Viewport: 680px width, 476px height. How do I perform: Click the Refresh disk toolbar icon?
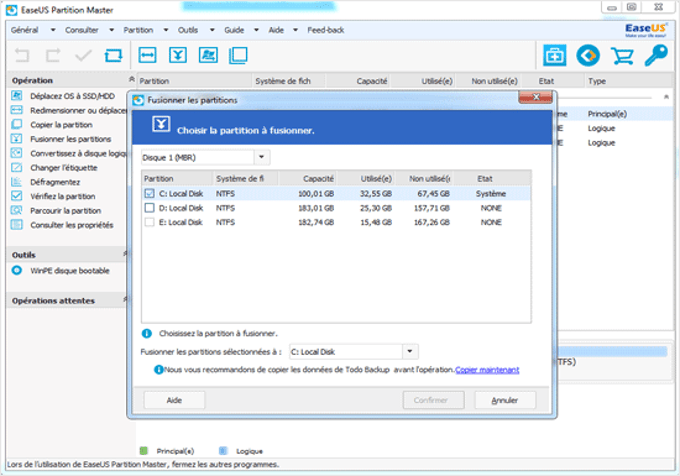(x=113, y=55)
